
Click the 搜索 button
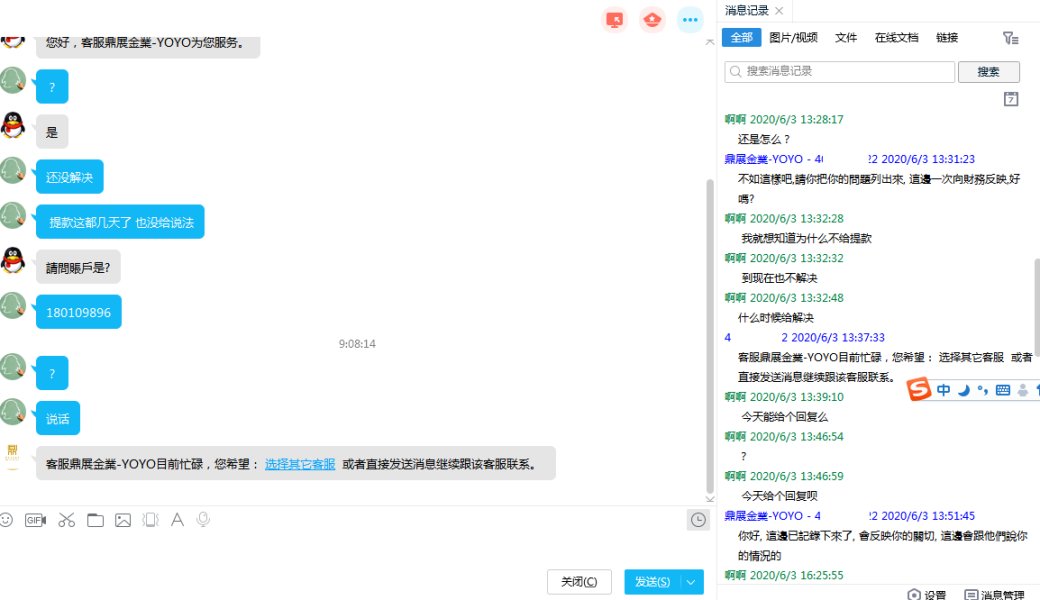(x=988, y=72)
